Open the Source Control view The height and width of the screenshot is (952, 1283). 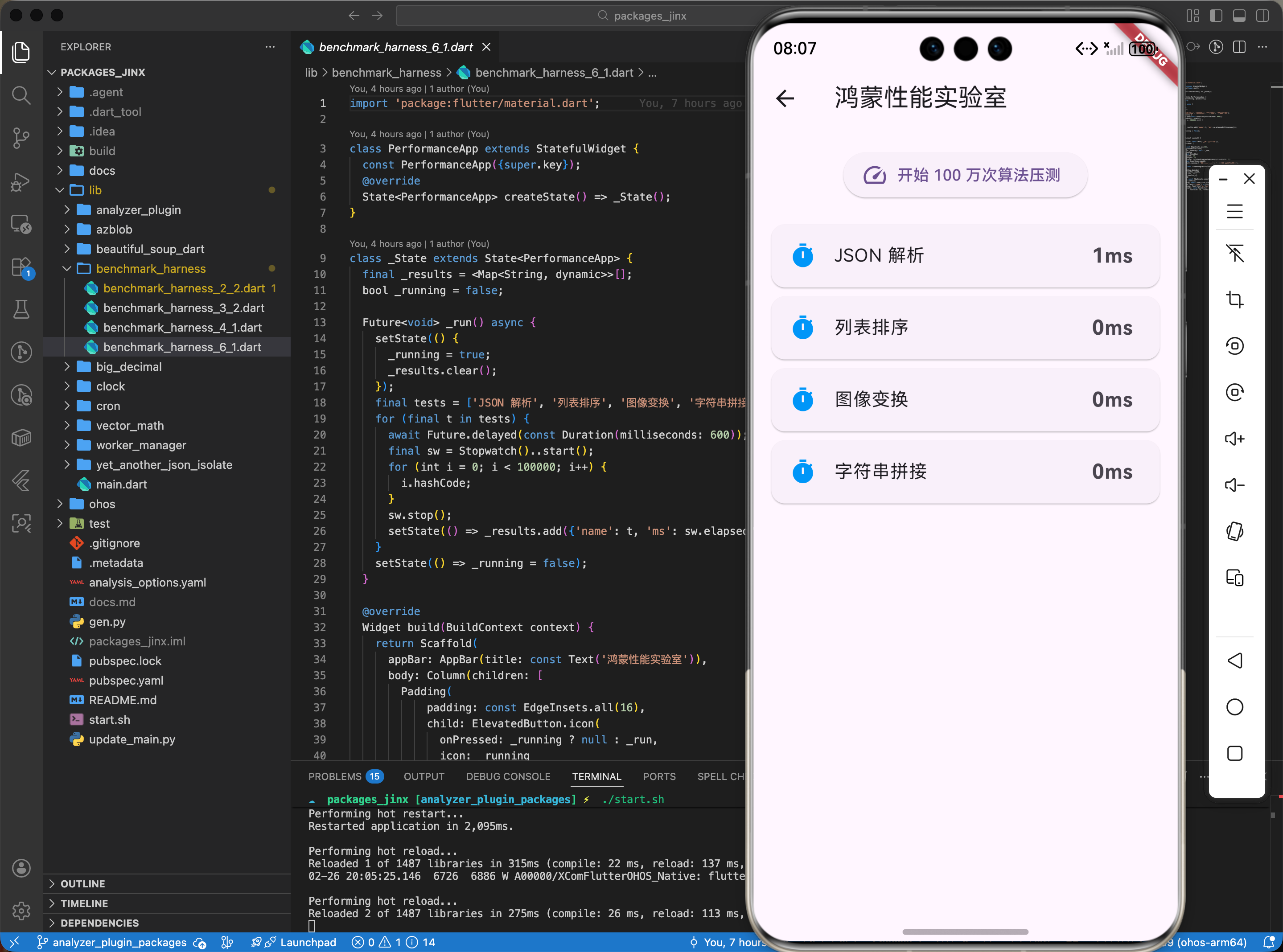click(21, 138)
